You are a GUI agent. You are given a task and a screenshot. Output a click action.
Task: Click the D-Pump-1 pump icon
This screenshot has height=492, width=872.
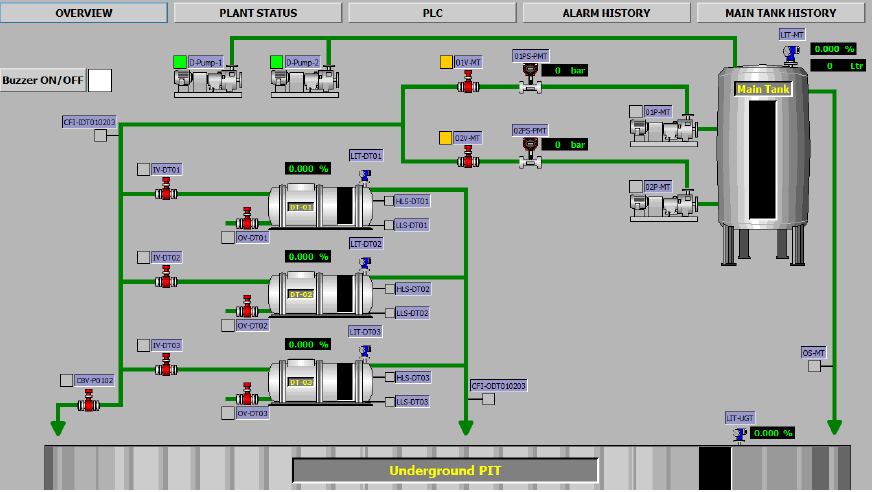click(208, 82)
